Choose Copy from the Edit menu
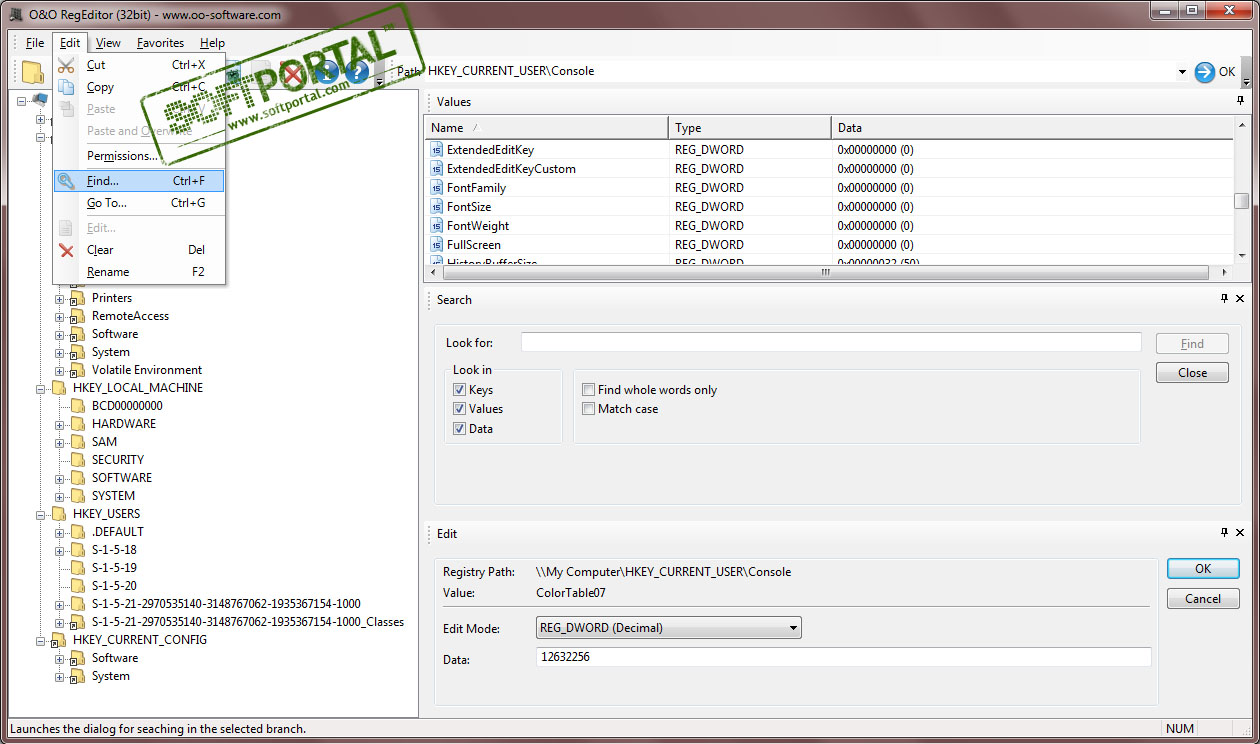This screenshot has width=1260, height=744. [139, 87]
